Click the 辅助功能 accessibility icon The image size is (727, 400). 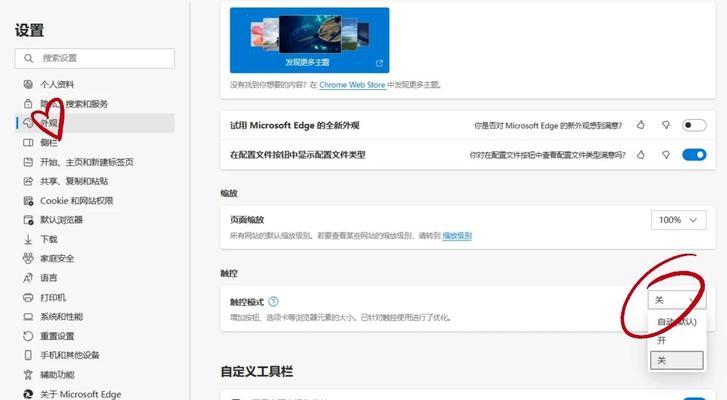[28, 375]
